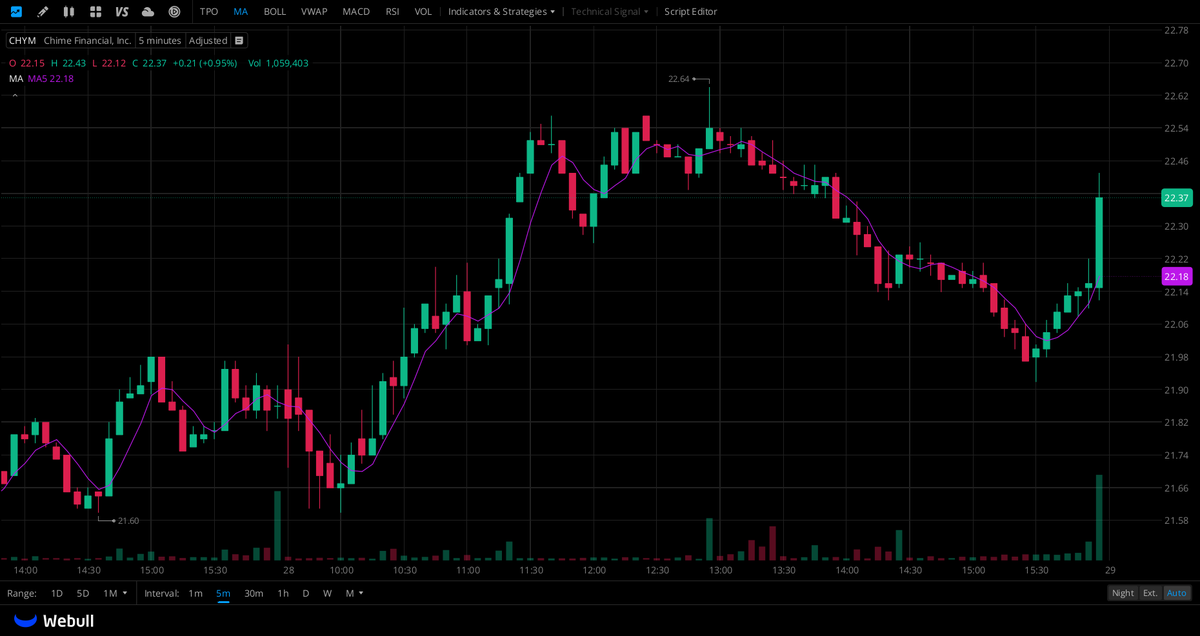Click the cloud save icon
Image resolution: width=1200 pixels, height=636 pixels.
148,12
